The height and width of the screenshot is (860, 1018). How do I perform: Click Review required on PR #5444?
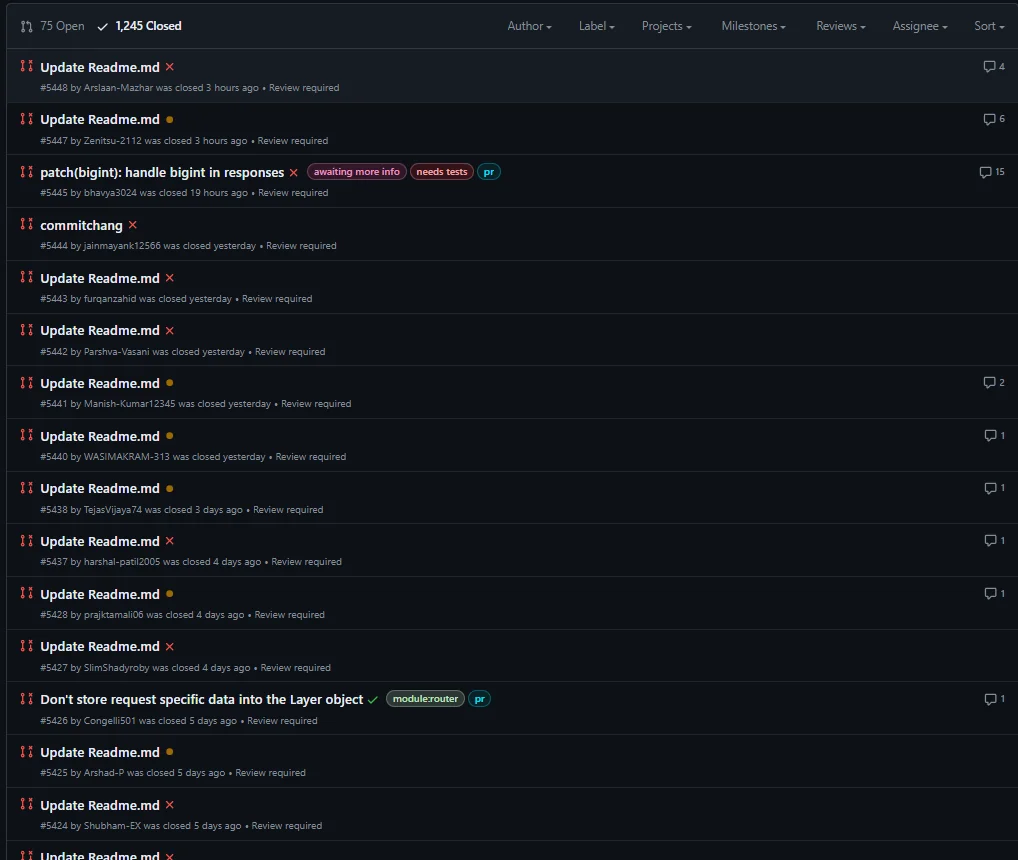301,246
